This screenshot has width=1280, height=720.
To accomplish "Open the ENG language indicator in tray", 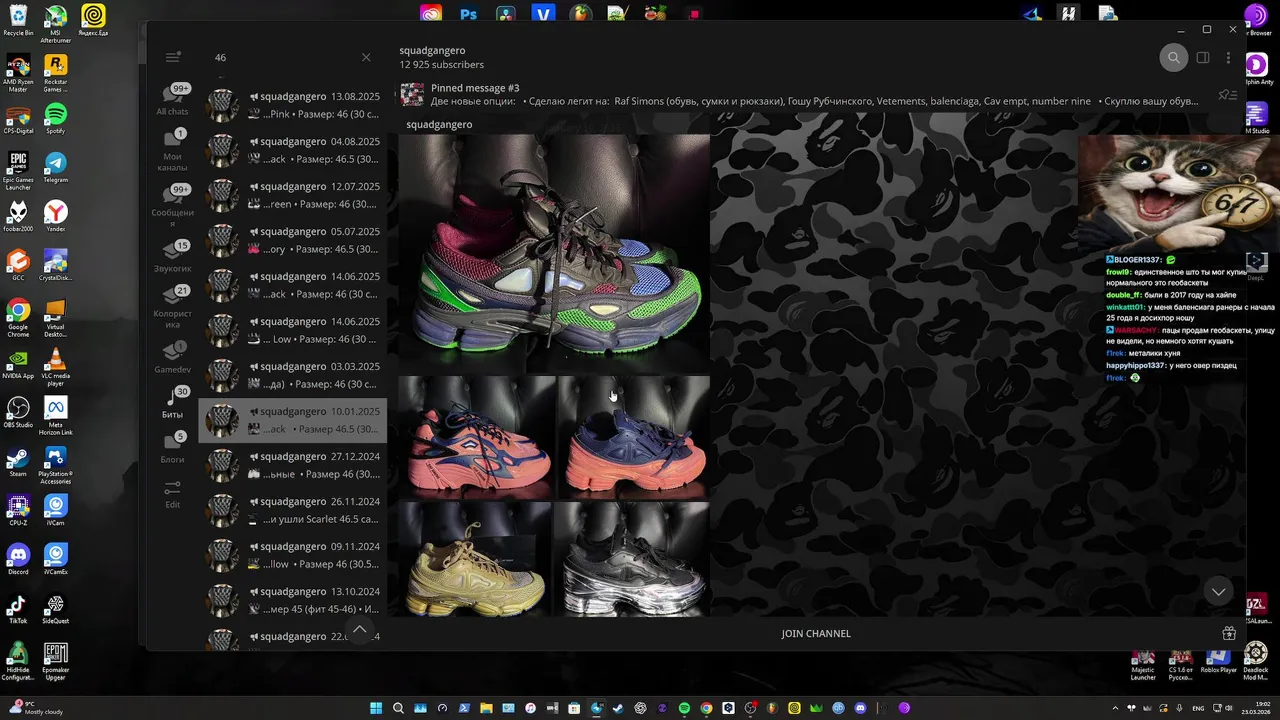I will (x=1198, y=708).
